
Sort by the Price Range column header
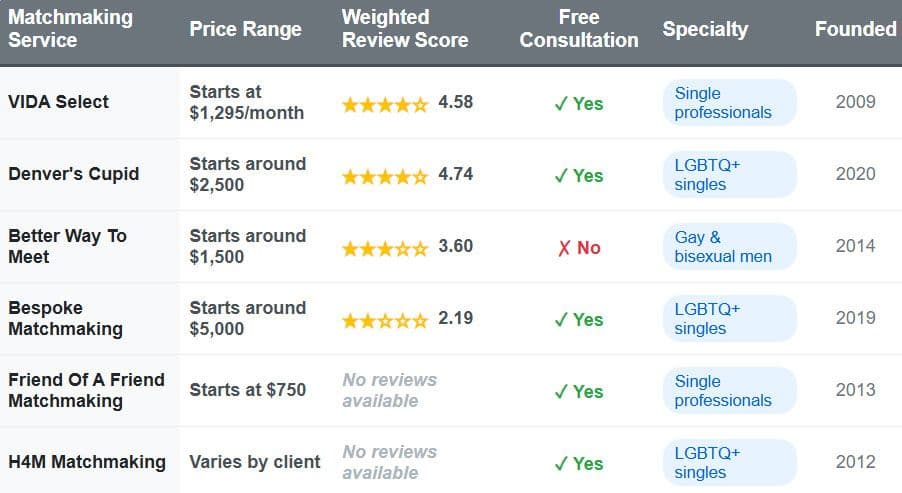pyautogui.click(x=245, y=29)
